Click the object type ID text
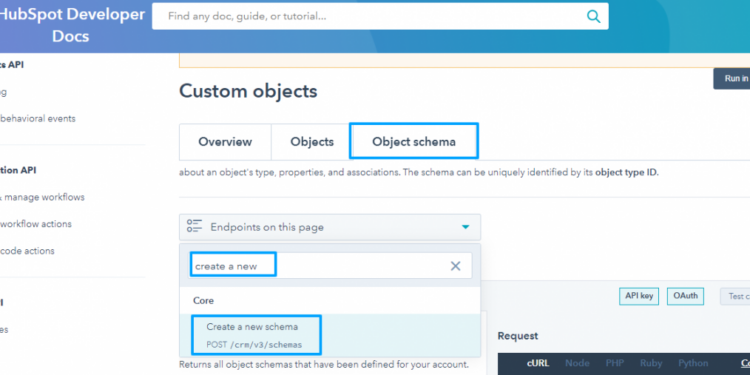Viewport: 750px width, 375px height. click(626, 173)
